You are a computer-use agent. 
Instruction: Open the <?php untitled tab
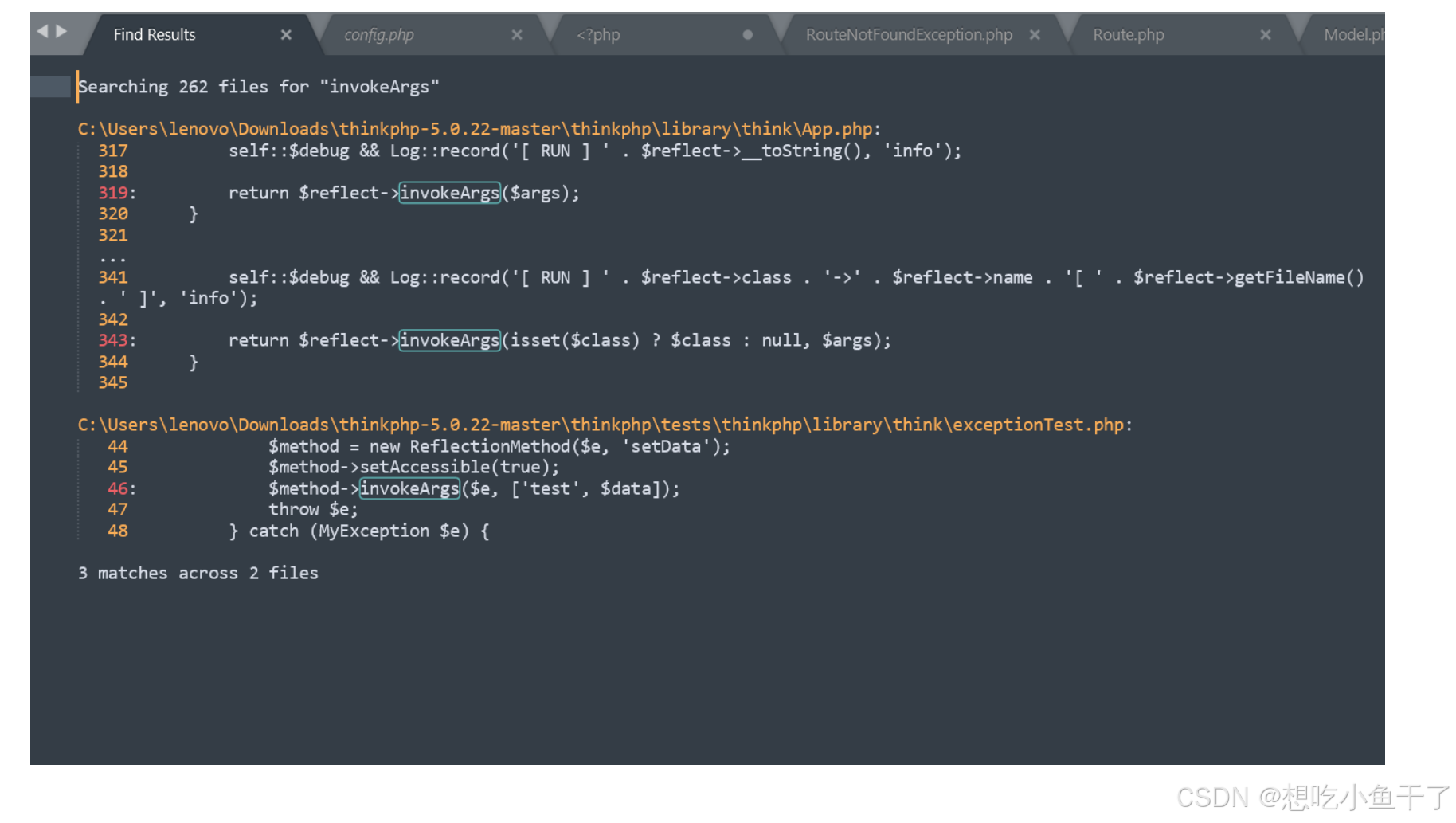[598, 35]
